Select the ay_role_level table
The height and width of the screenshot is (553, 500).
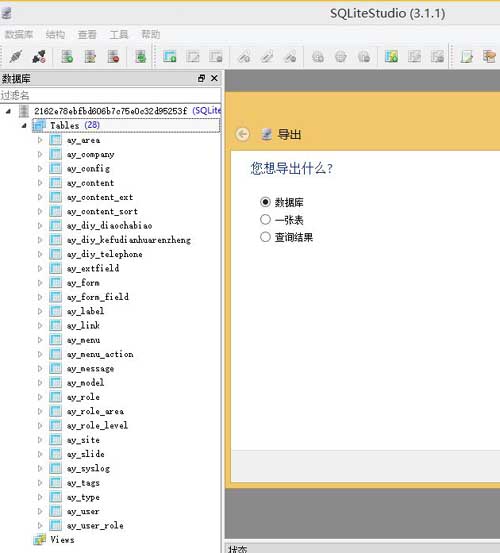[x=97, y=426]
